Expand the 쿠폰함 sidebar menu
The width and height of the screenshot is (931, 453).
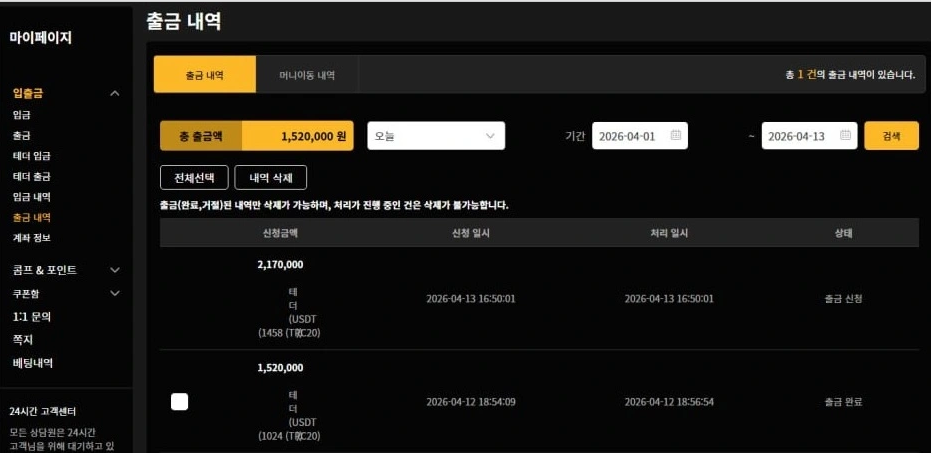click(x=114, y=293)
